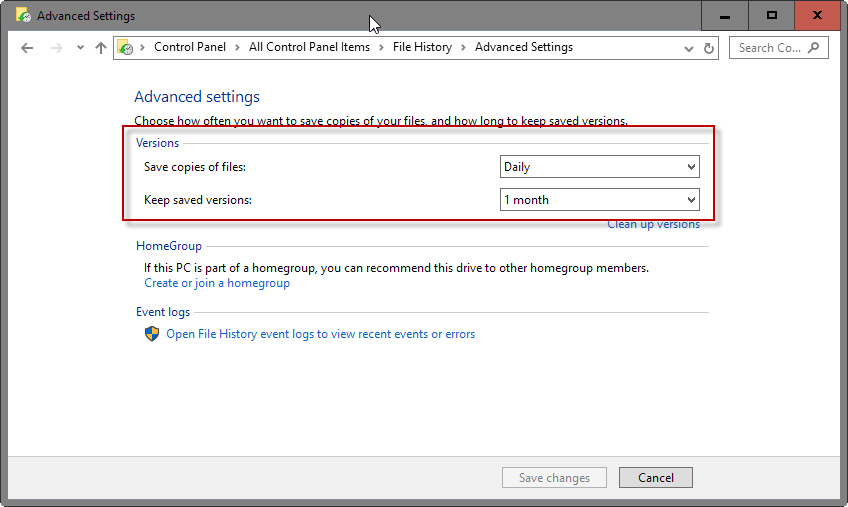Open the recent locations chevron
848x507 pixels.
point(80,48)
